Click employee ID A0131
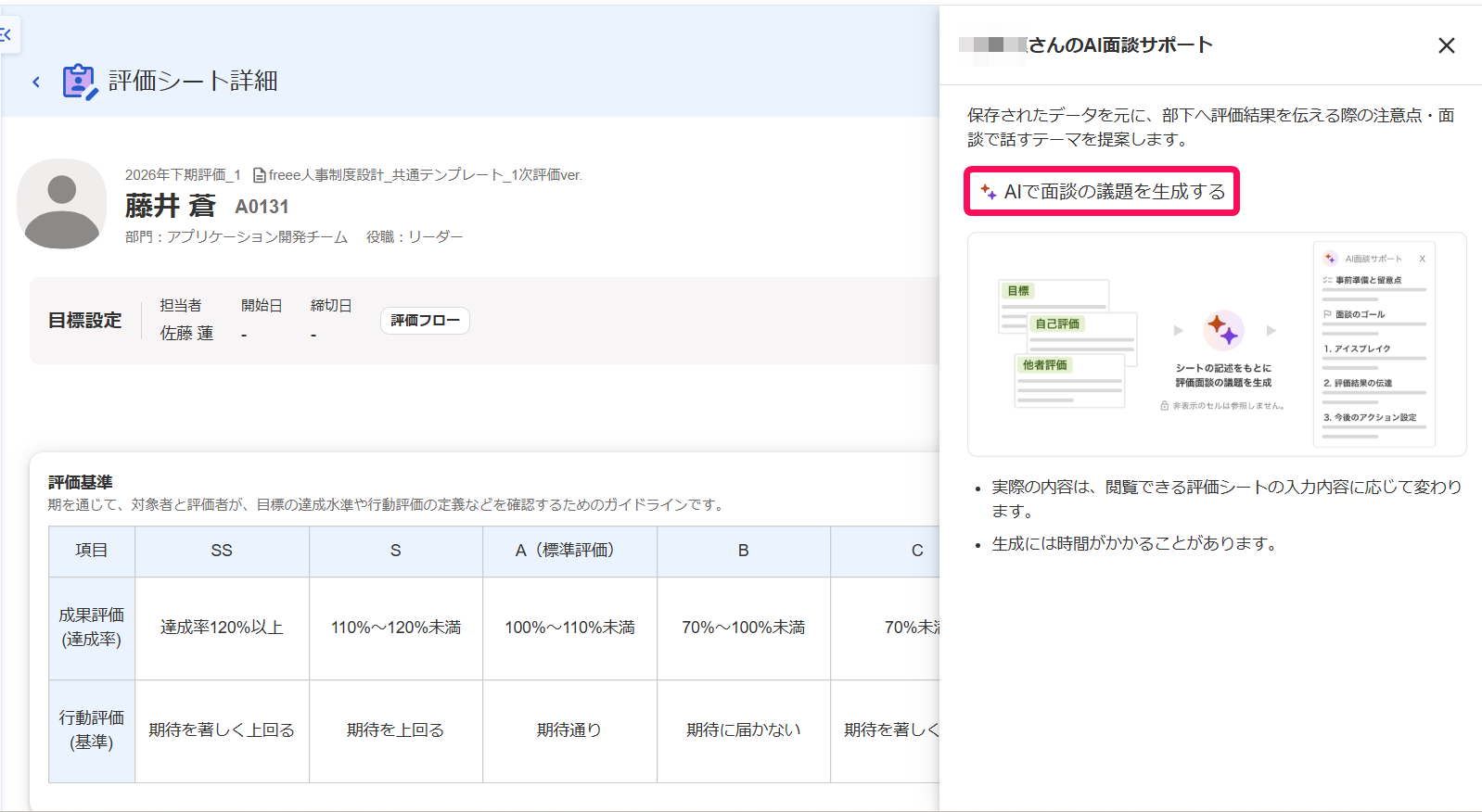Screen dimensions: 1482x812 coord(262,207)
